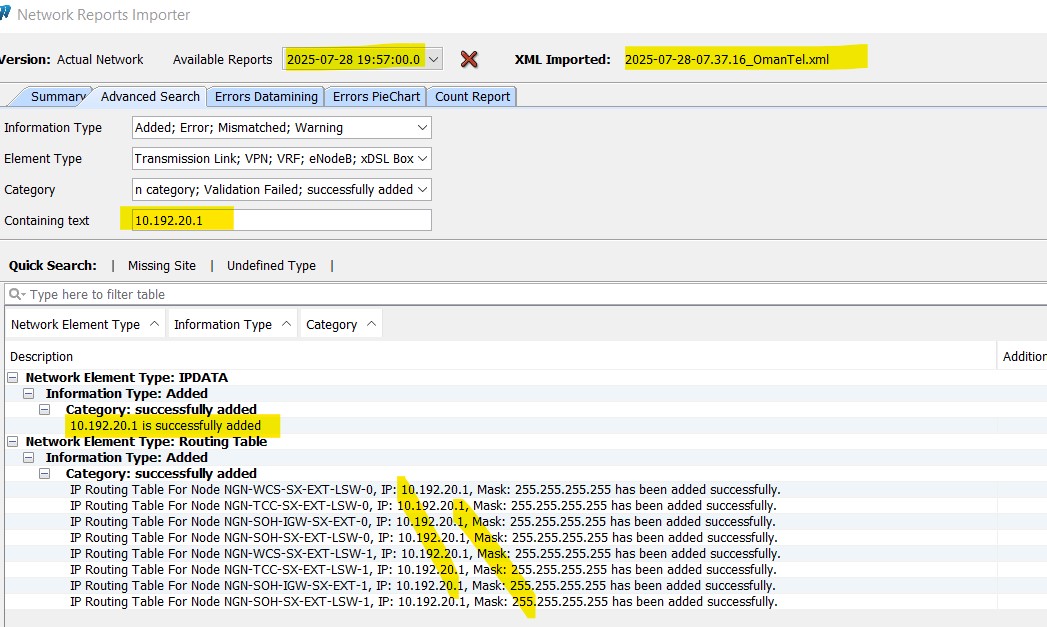Open the Information Type dropdown

pos(423,128)
